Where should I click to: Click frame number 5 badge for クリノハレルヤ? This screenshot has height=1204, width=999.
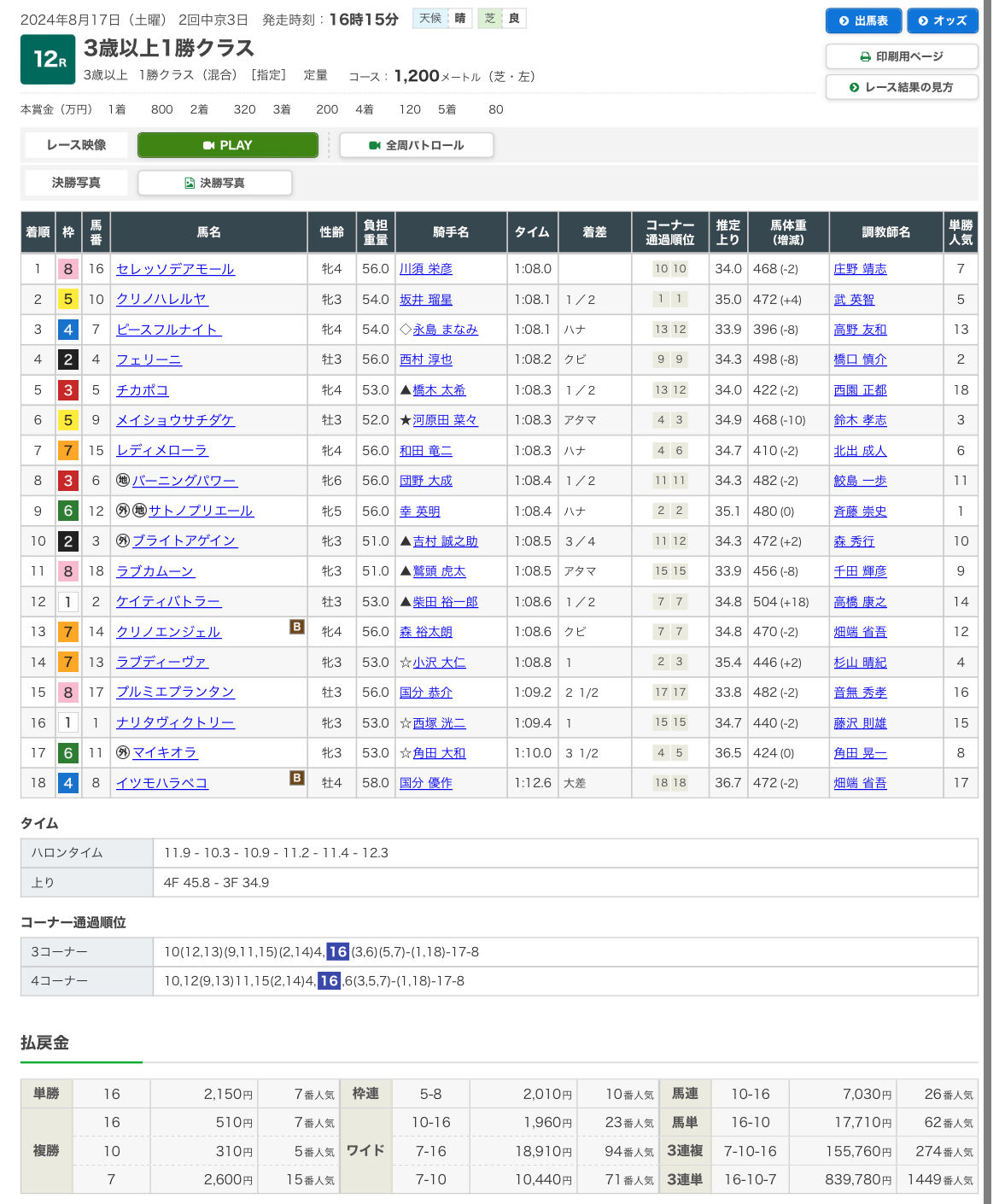pos(68,300)
